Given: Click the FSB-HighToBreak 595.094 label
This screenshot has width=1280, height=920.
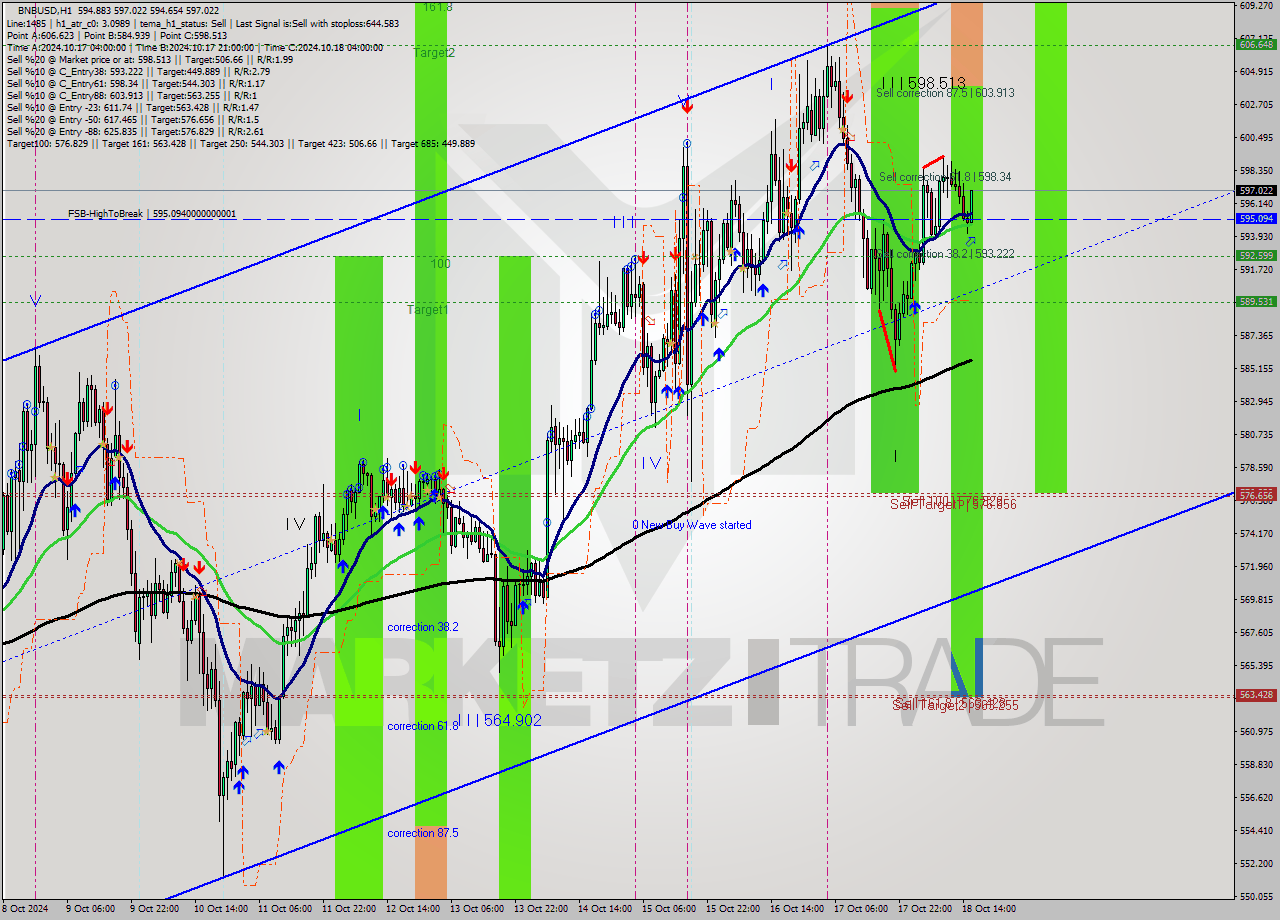Looking at the screenshot, I should click(152, 214).
